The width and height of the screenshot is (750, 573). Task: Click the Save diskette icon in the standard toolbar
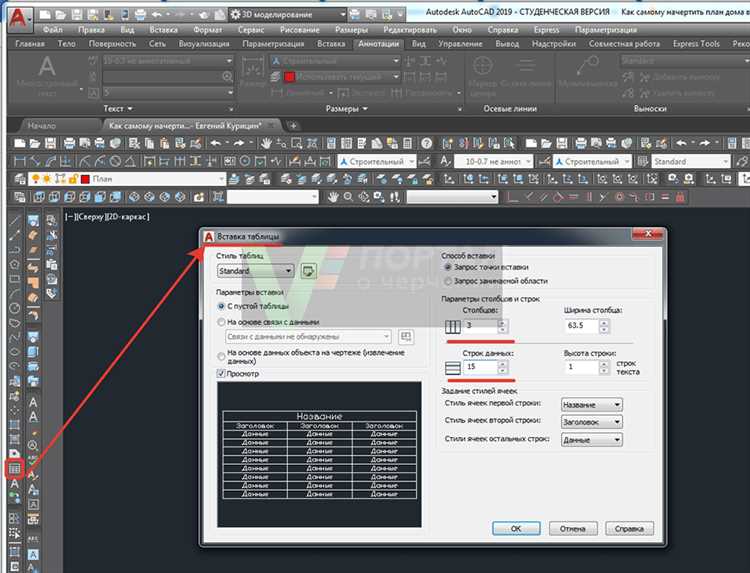tap(50, 143)
